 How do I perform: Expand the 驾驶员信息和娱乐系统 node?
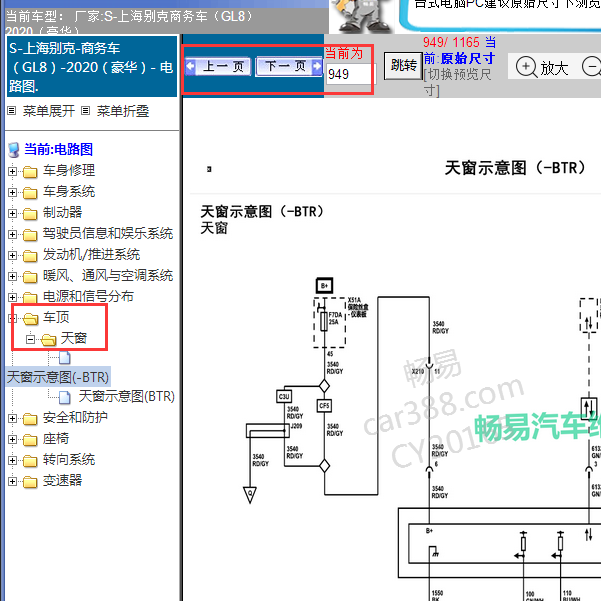[x=12, y=234]
